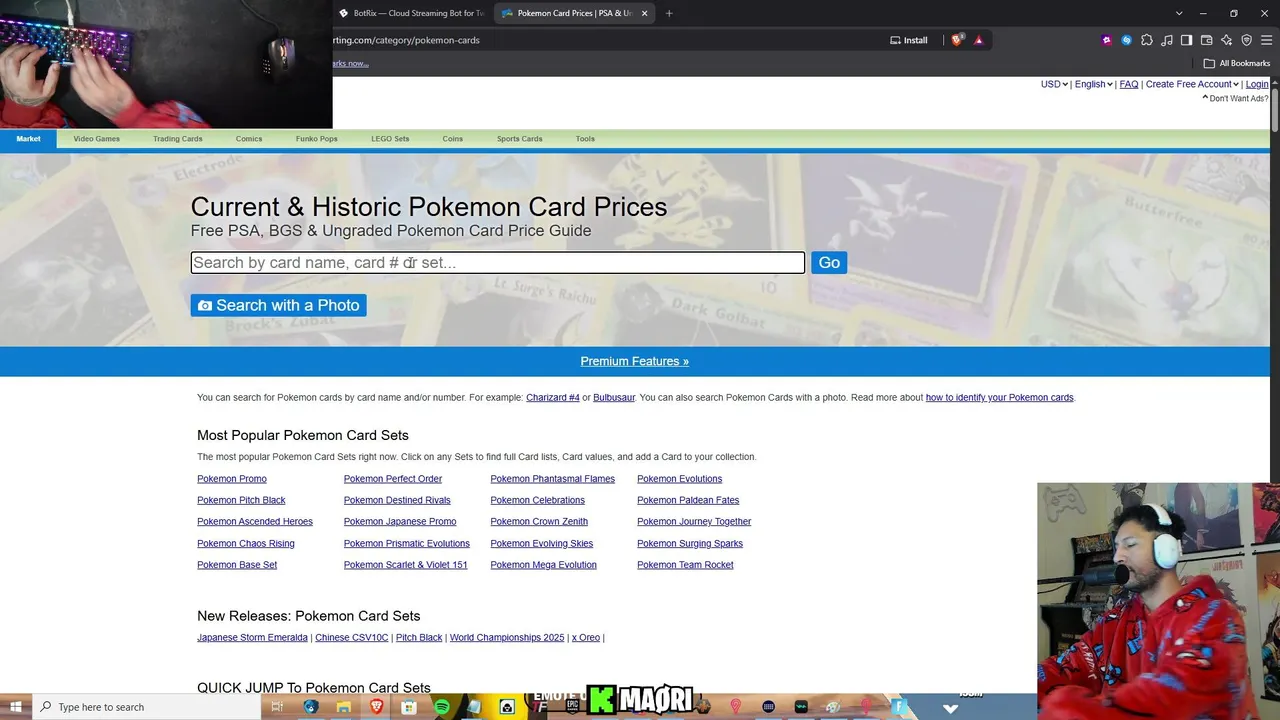Open the Pokemon Crown Zenith set
This screenshot has width=1280, height=720.
pyautogui.click(x=539, y=521)
